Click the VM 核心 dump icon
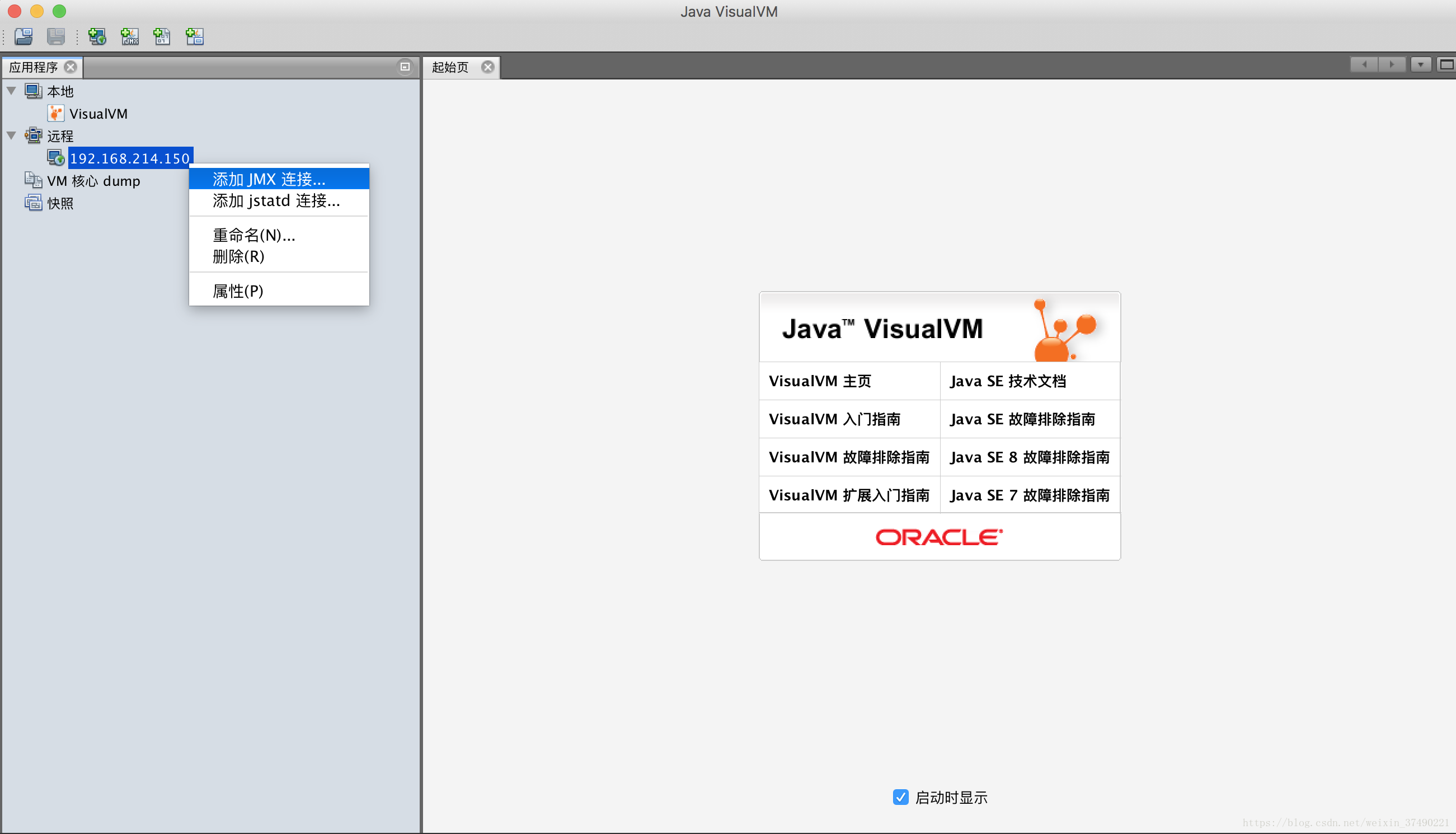This screenshot has width=1456, height=834. (33, 180)
